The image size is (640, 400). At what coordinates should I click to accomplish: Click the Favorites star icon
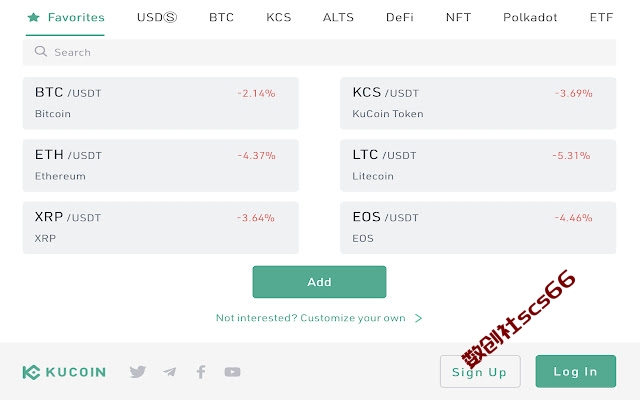pos(33,17)
